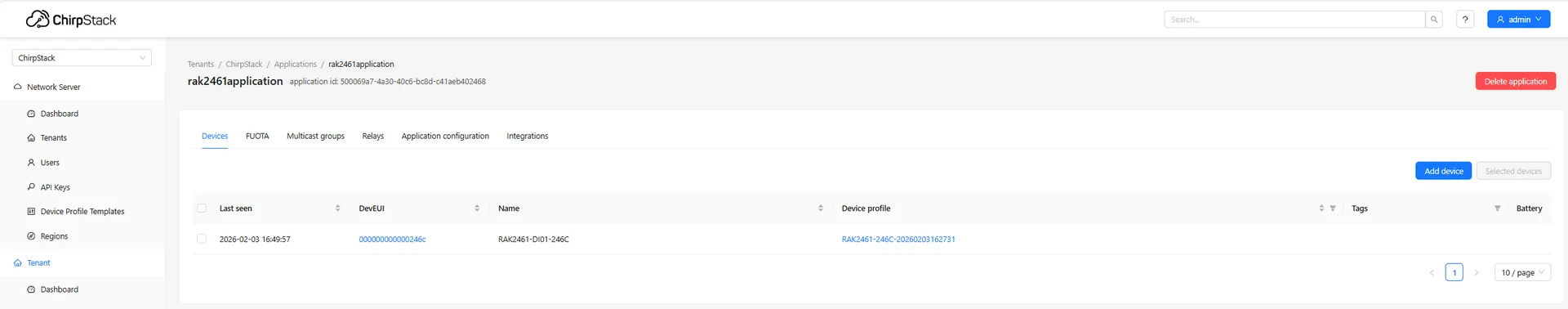Screen dimensions: 1568x309
Task: Click the Selected devices button
Action: click(x=1513, y=171)
